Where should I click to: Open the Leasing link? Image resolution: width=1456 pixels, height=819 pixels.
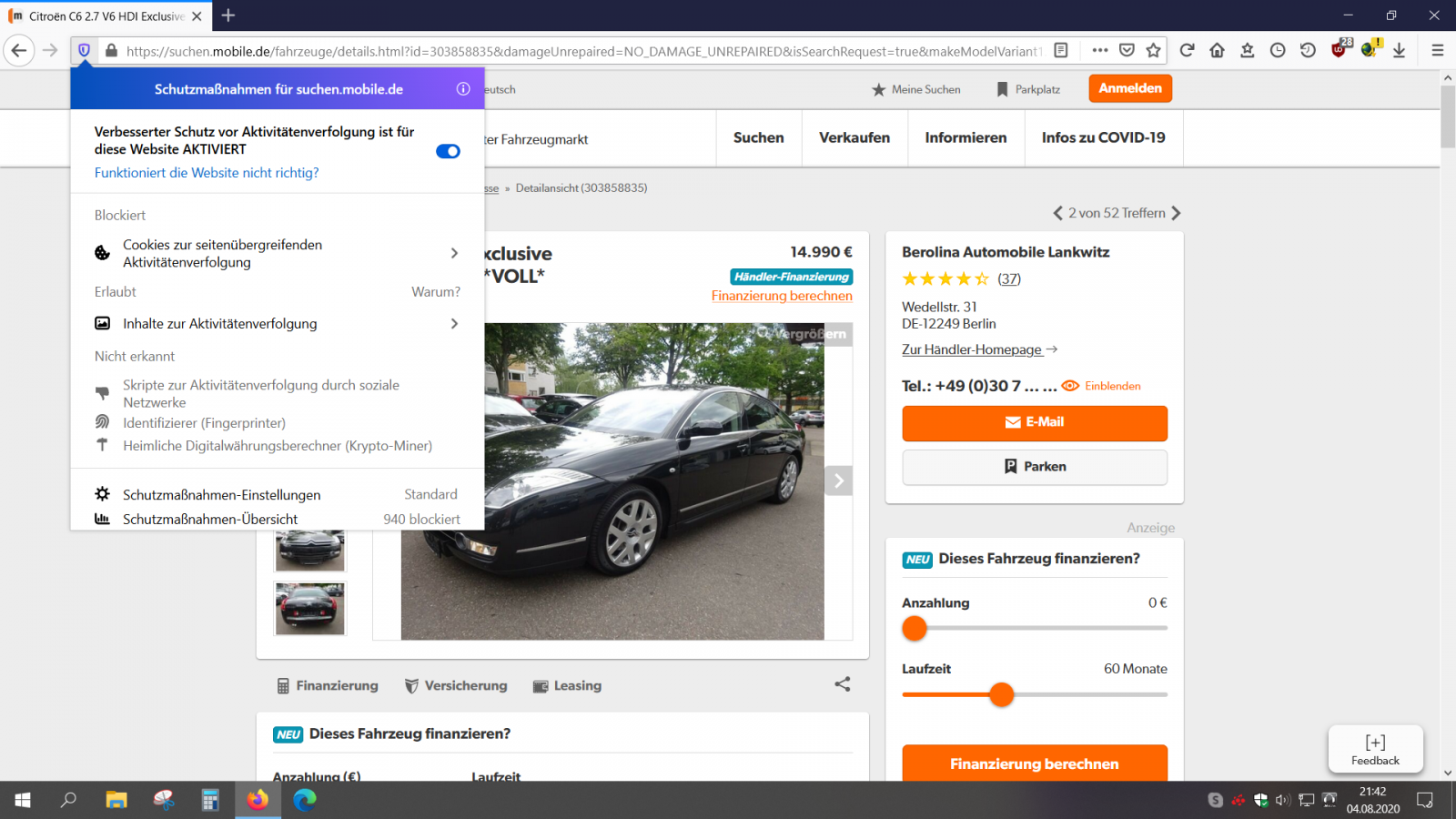[x=567, y=686]
